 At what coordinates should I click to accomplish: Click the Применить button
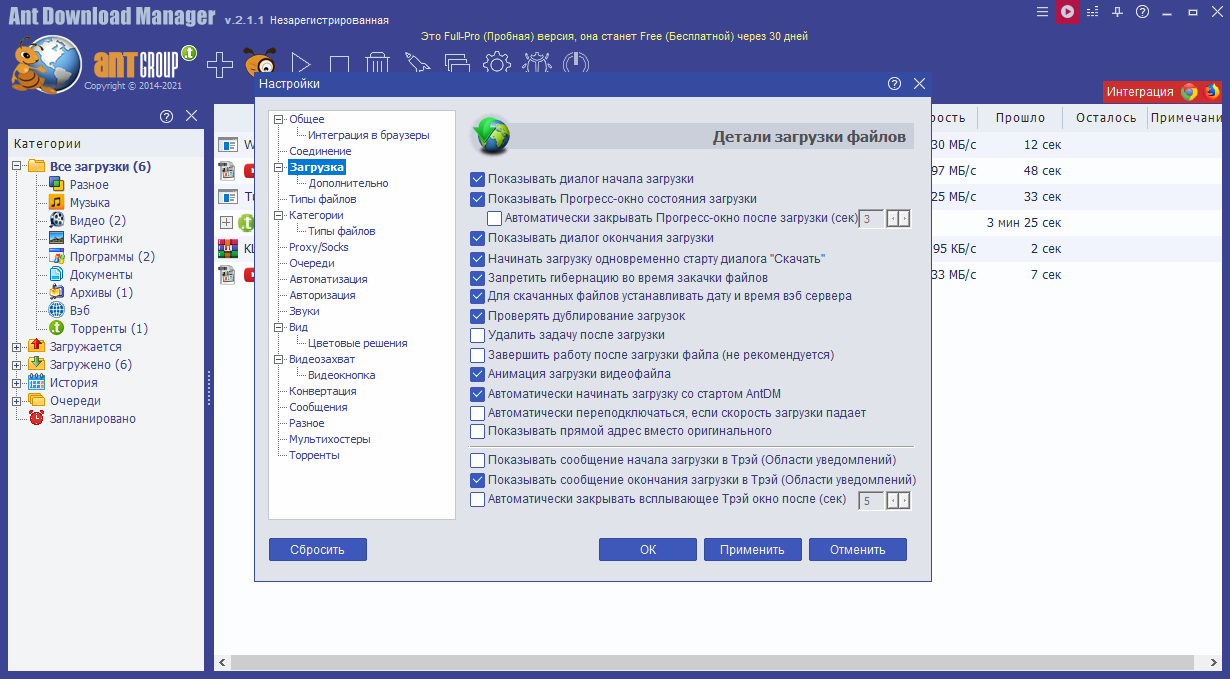[752, 549]
